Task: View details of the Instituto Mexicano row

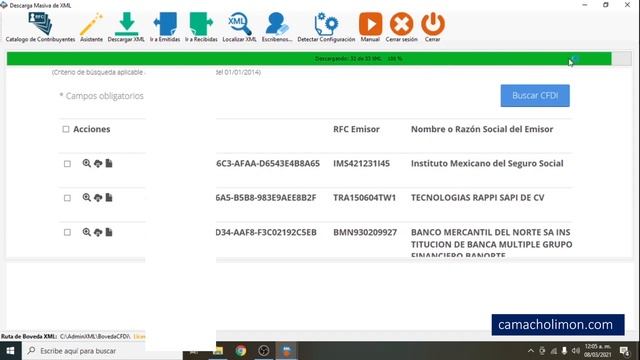Action: [x=87, y=163]
